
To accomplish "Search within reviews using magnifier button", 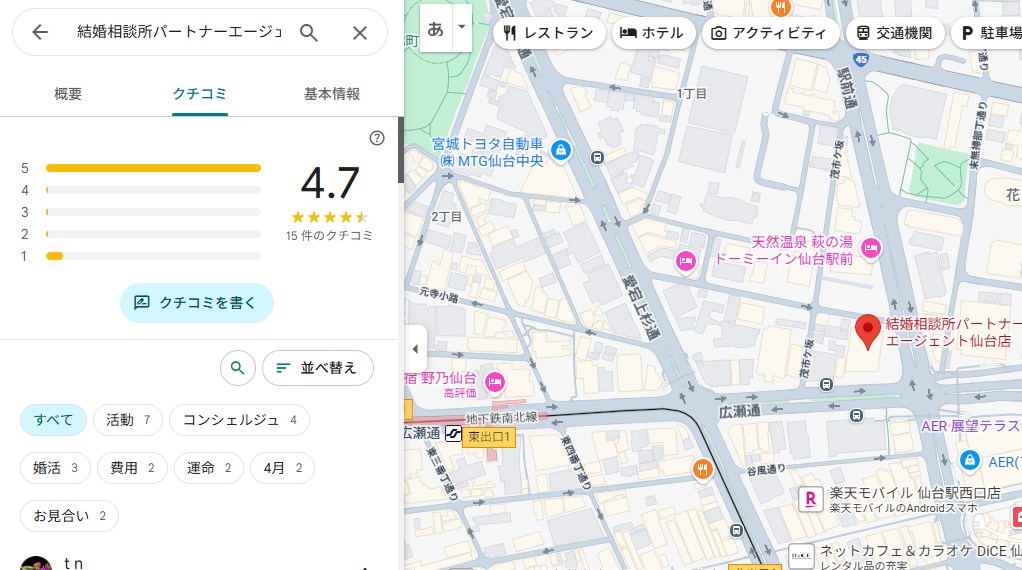I will point(237,368).
